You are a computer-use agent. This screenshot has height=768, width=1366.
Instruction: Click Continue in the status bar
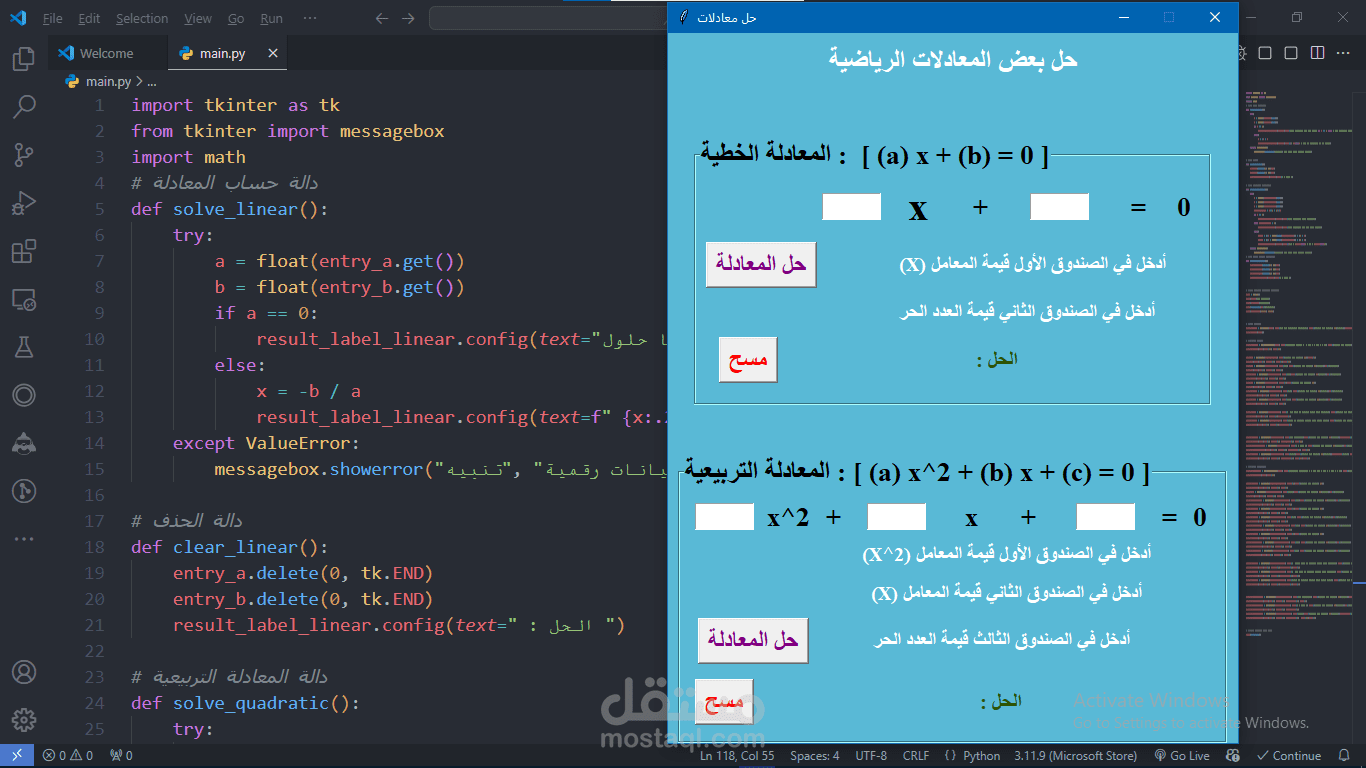[x=1290, y=756]
